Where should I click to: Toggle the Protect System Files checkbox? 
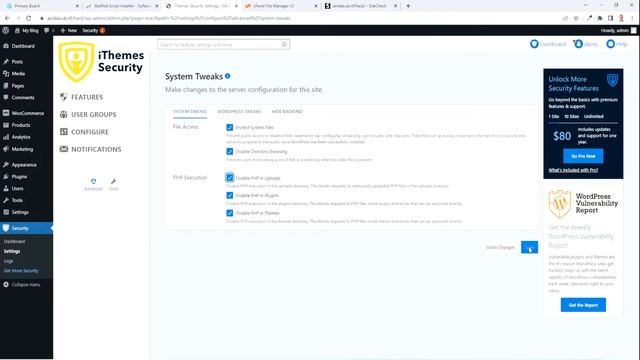[230, 128]
